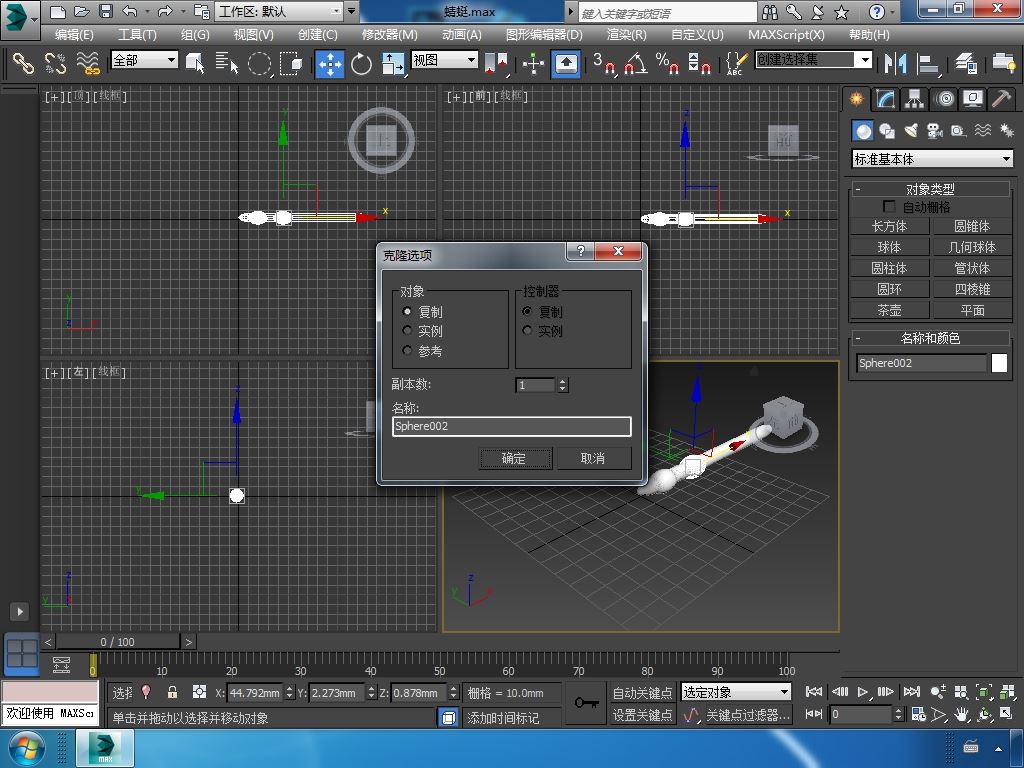Open the 渲染(R) menu
Image resolution: width=1024 pixels, height=768 pixels.
(626, 34)
